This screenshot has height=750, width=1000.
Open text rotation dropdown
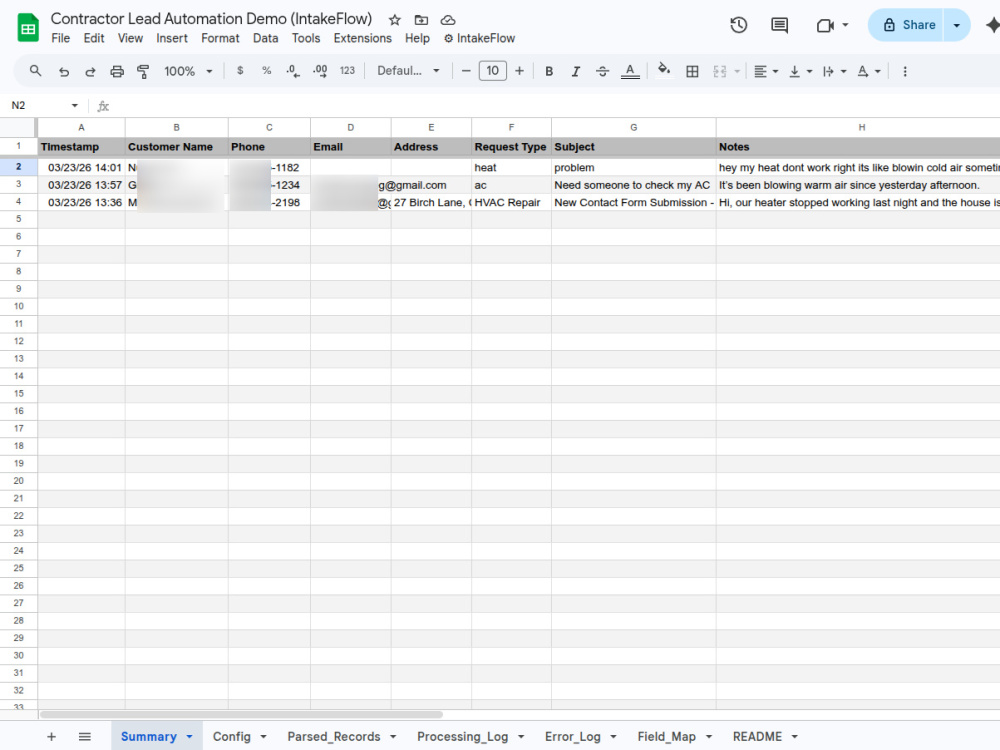point(869,71)
